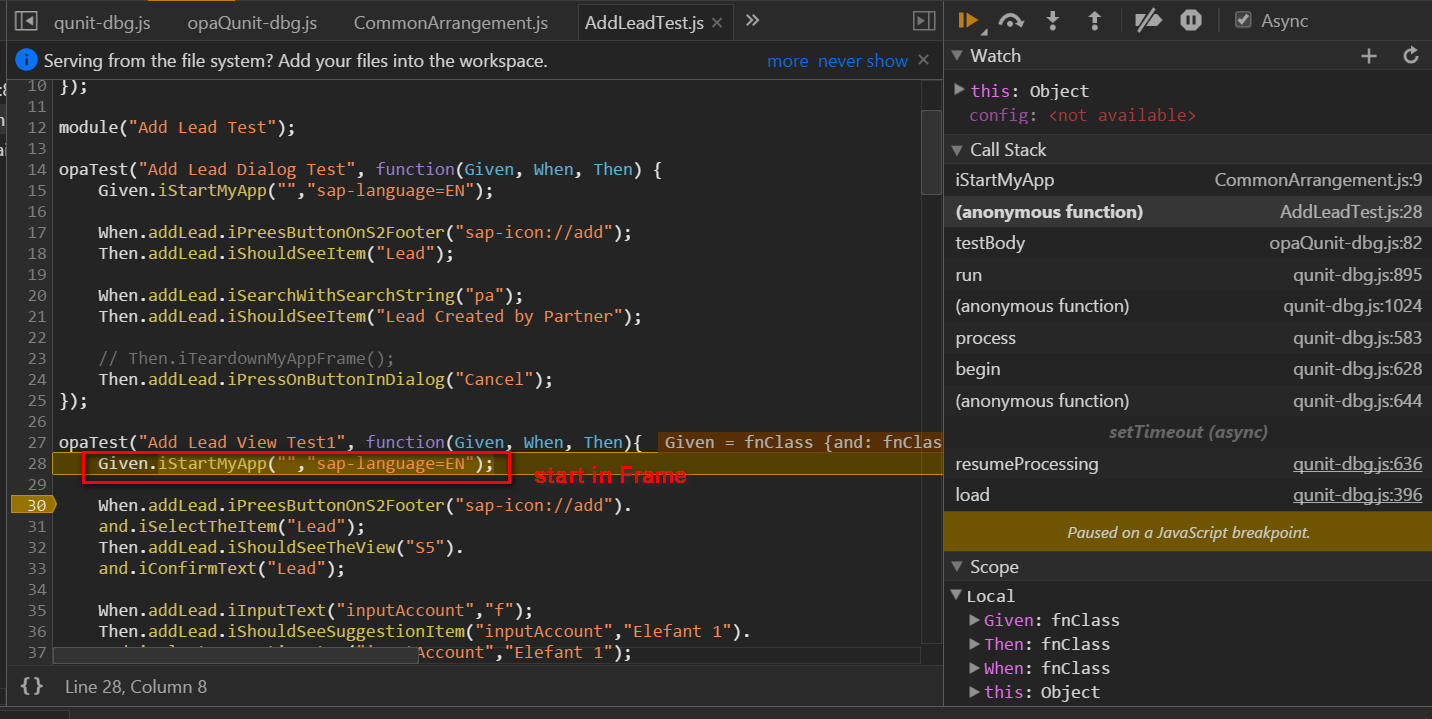Expand When: fnClass in Scope

coord(975,668)
